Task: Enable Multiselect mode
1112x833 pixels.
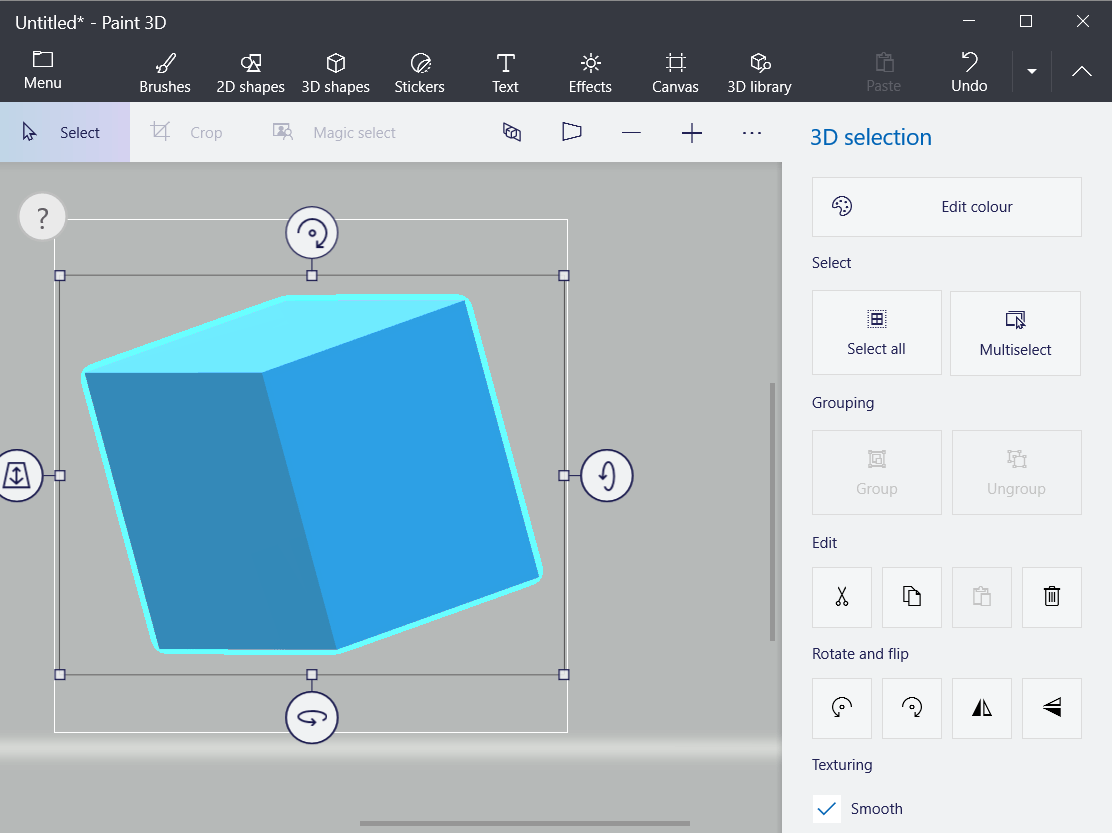Action: 1015,333
